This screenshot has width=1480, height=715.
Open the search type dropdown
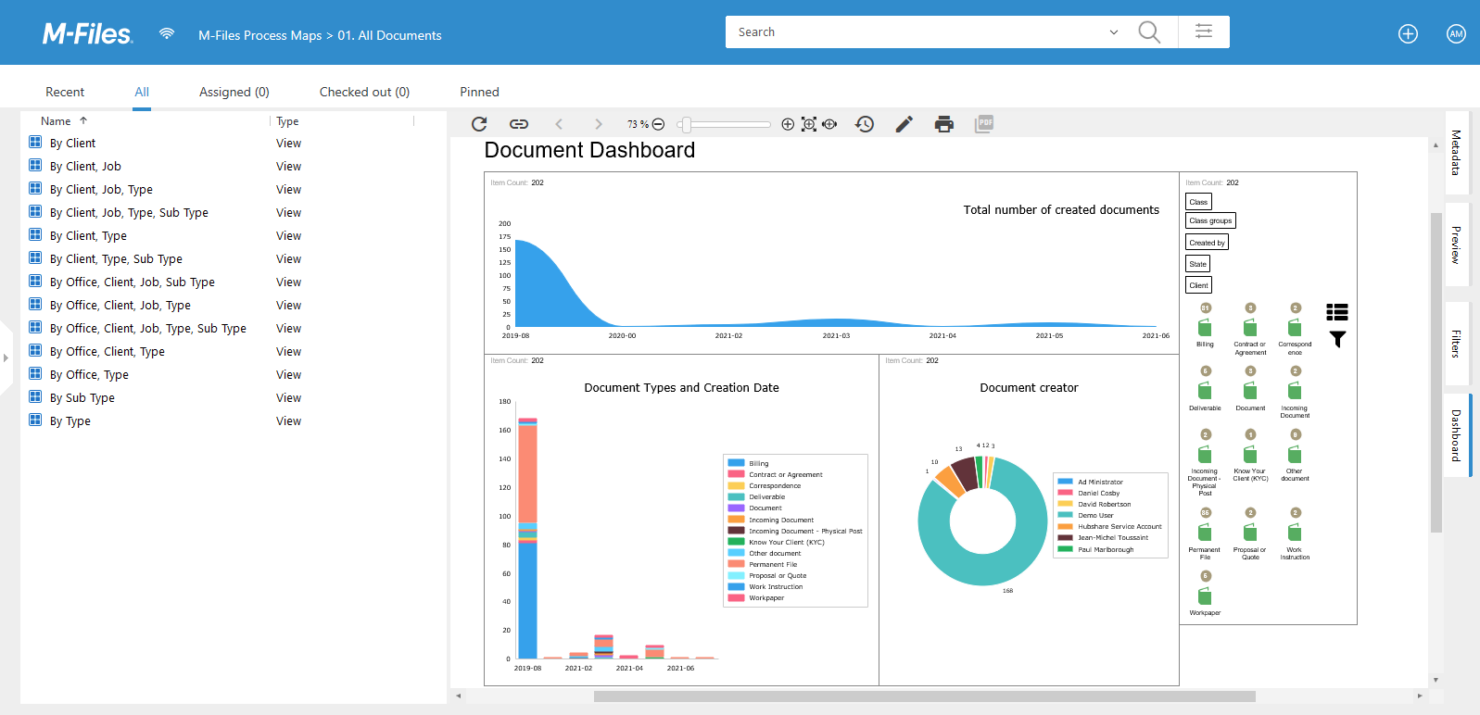pos(1113,31)
